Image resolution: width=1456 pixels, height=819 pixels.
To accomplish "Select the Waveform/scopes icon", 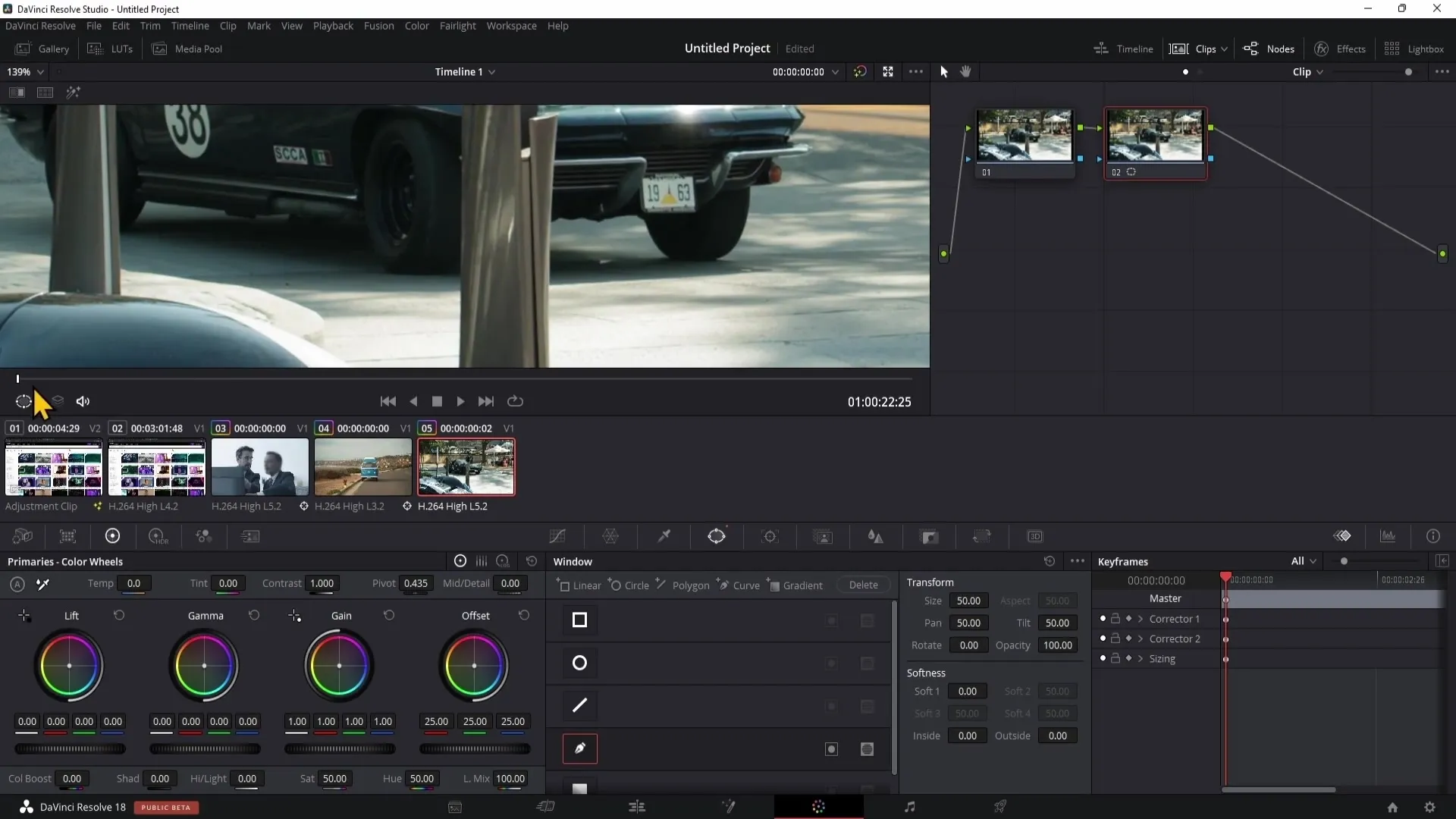I will [x=1389, y=536].
